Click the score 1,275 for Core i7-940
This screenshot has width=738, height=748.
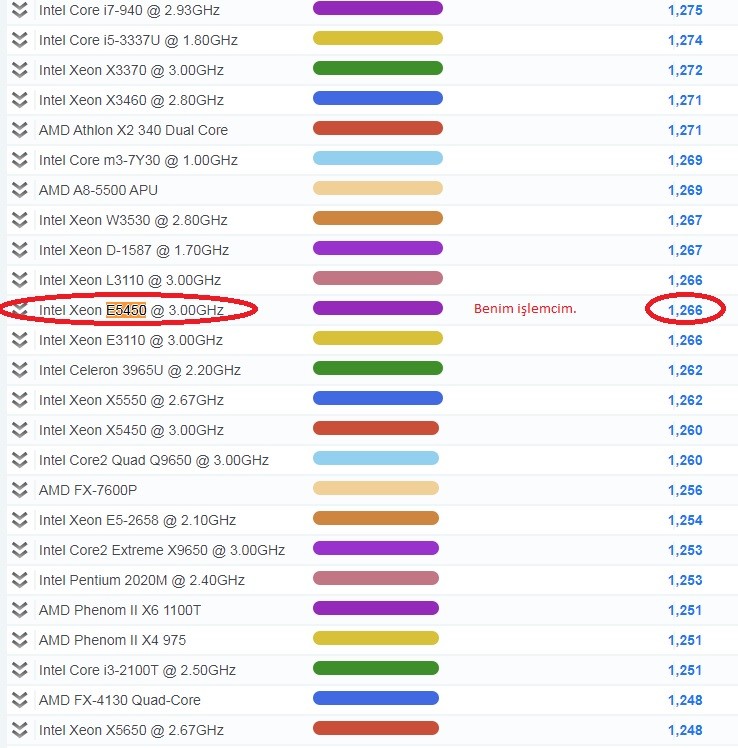(x=685, y=10)
